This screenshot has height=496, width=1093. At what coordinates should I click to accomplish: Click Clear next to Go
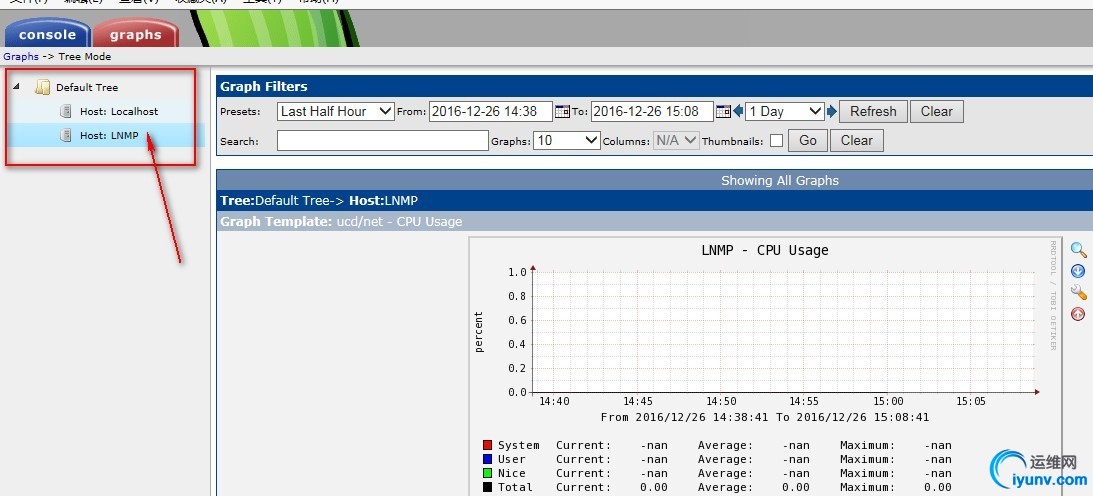tap(857, 141)
